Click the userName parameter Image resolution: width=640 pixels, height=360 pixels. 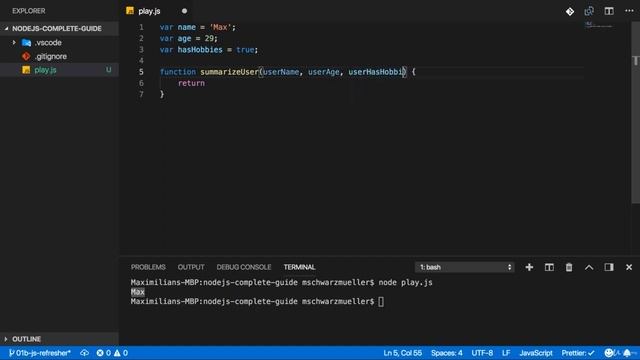281,72
